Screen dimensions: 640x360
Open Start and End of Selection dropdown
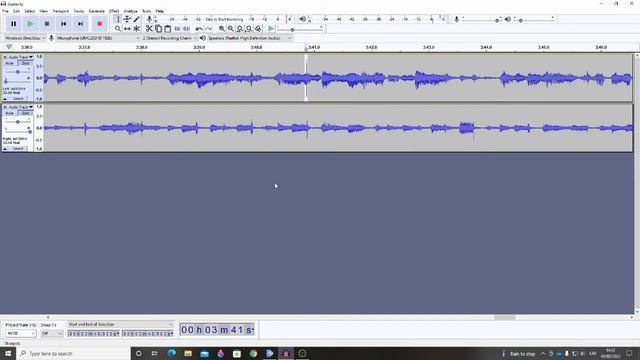pyautogui.click(x=120, y=324)
